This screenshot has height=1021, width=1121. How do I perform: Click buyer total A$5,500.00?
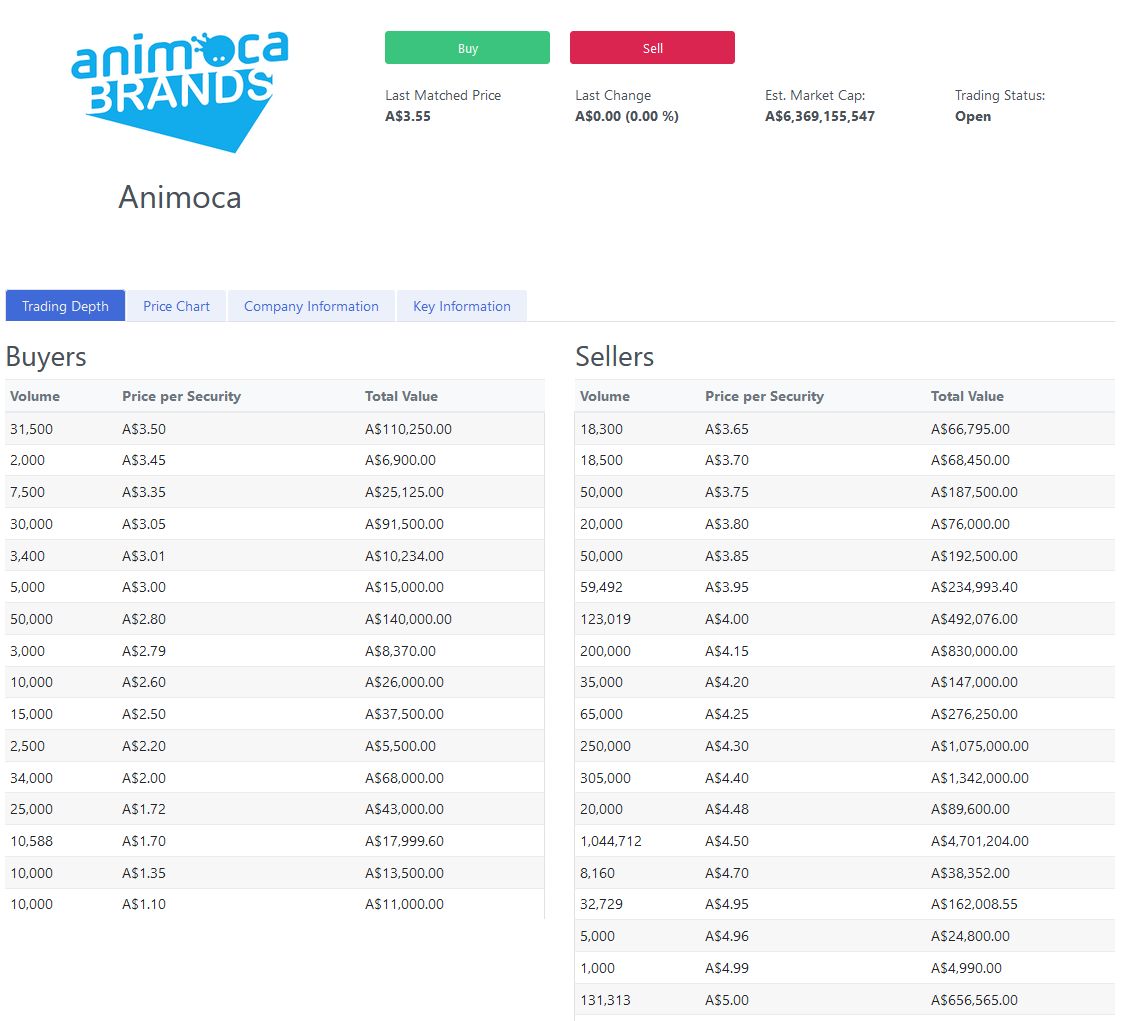400,746
